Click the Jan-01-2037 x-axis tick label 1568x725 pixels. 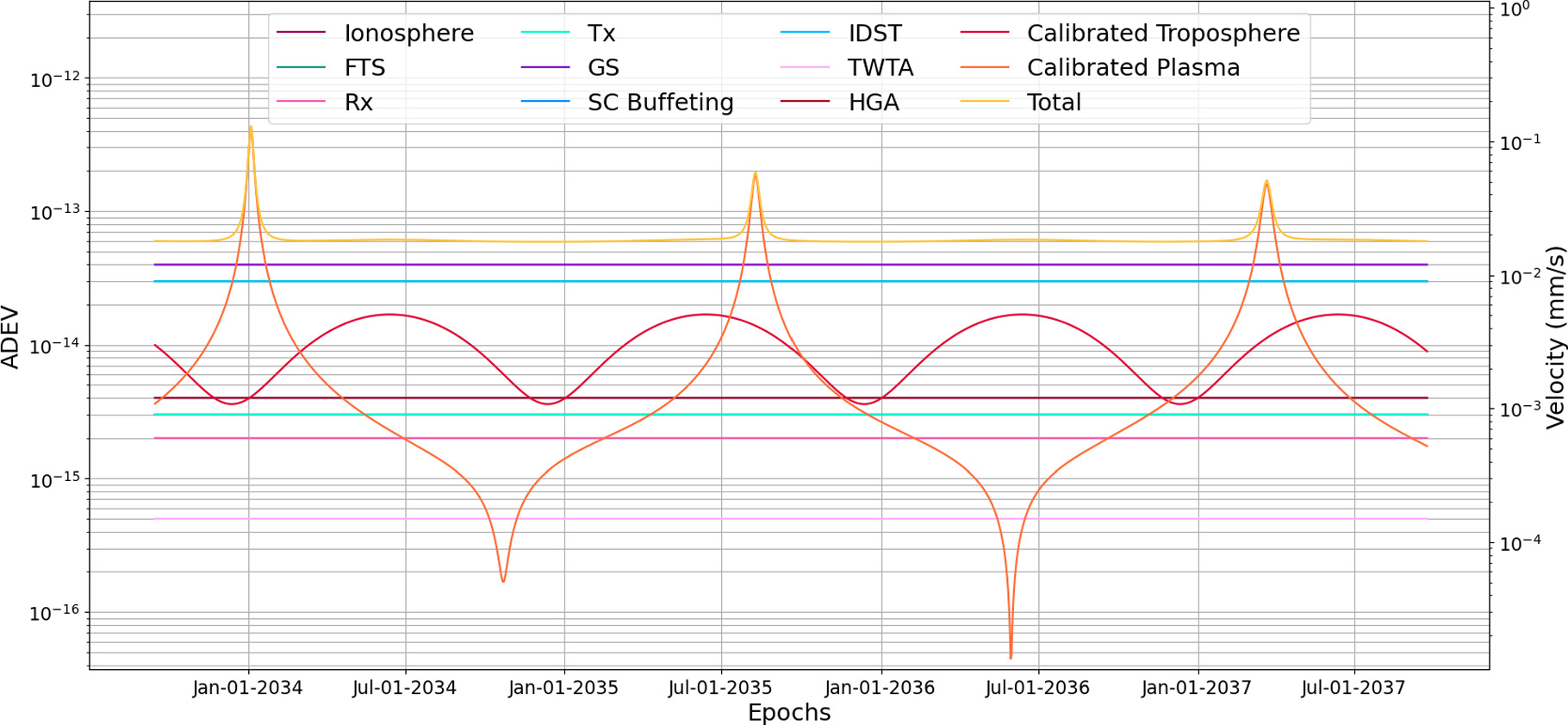click(x=1197, y=688)
